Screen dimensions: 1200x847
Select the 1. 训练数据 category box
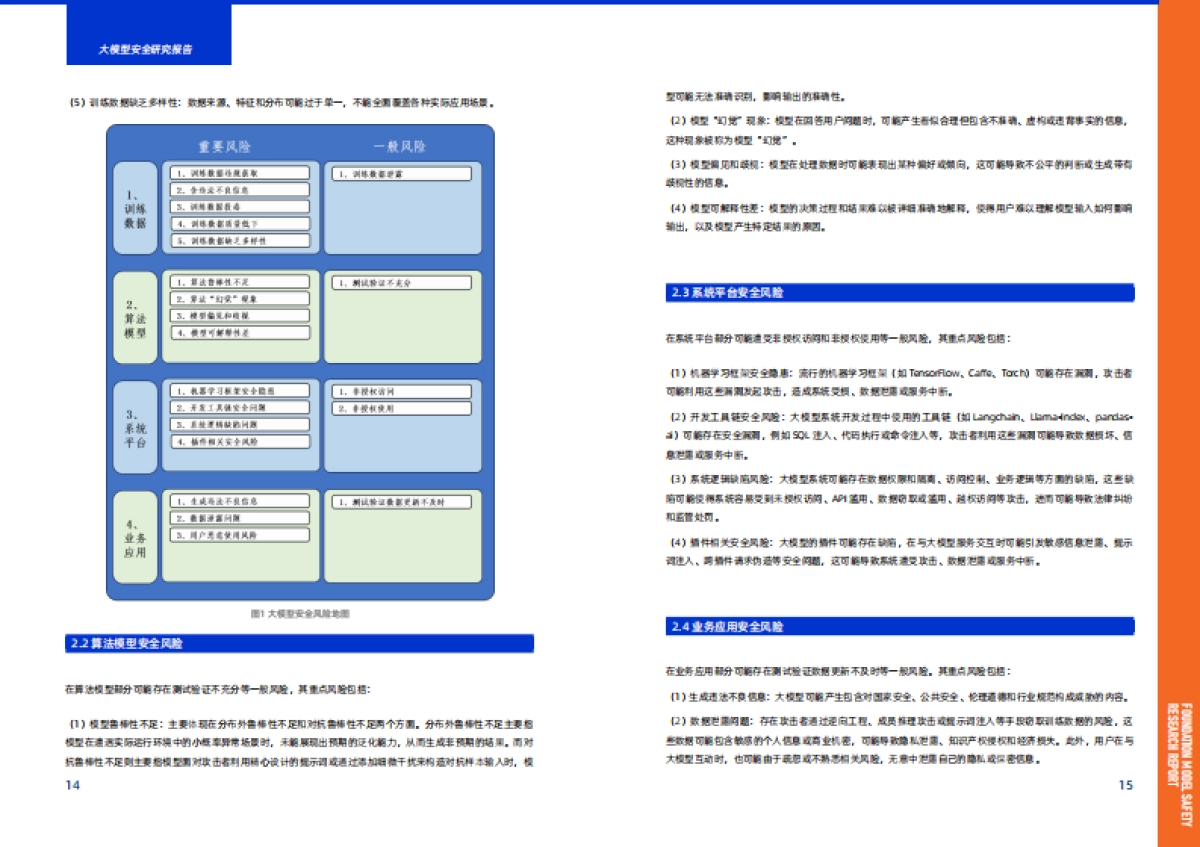pos(133,206)
